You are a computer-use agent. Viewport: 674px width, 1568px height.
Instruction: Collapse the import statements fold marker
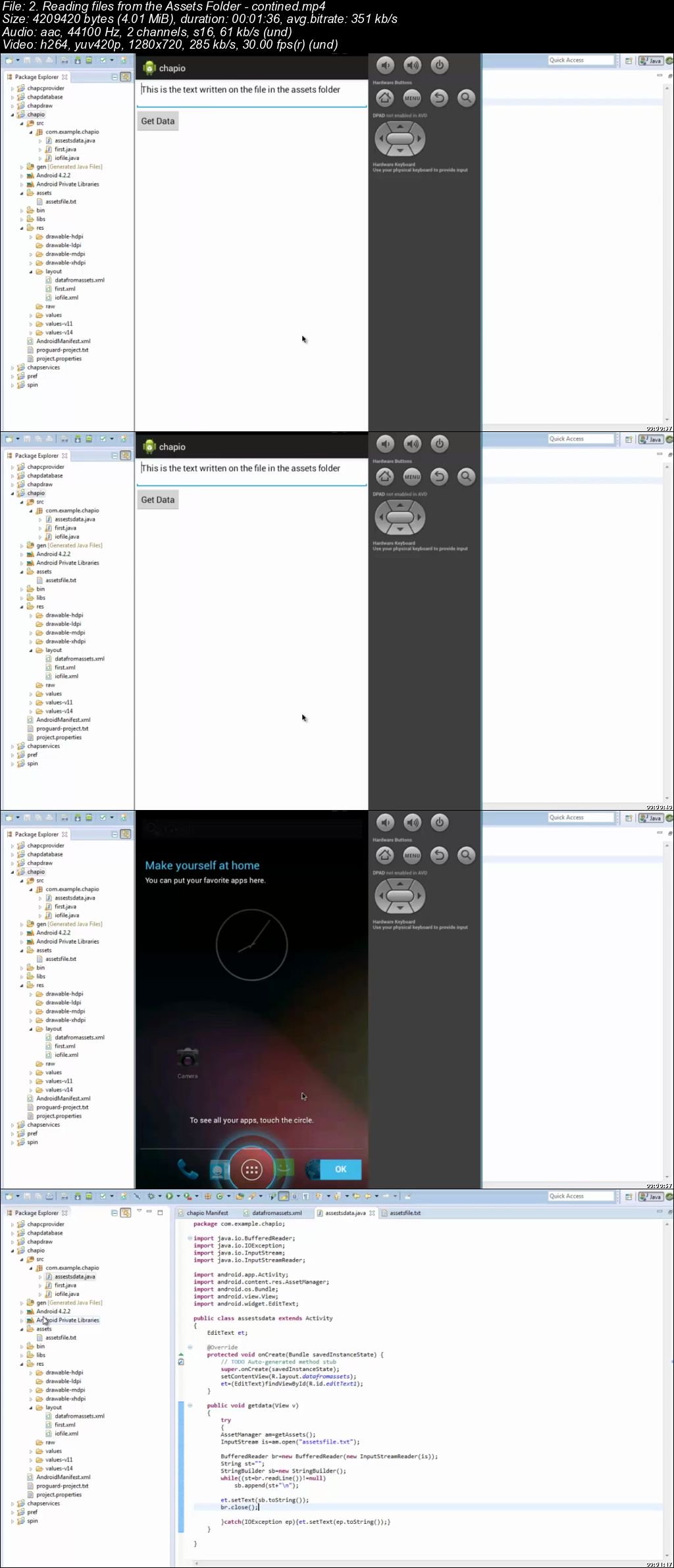[190, 1238]
